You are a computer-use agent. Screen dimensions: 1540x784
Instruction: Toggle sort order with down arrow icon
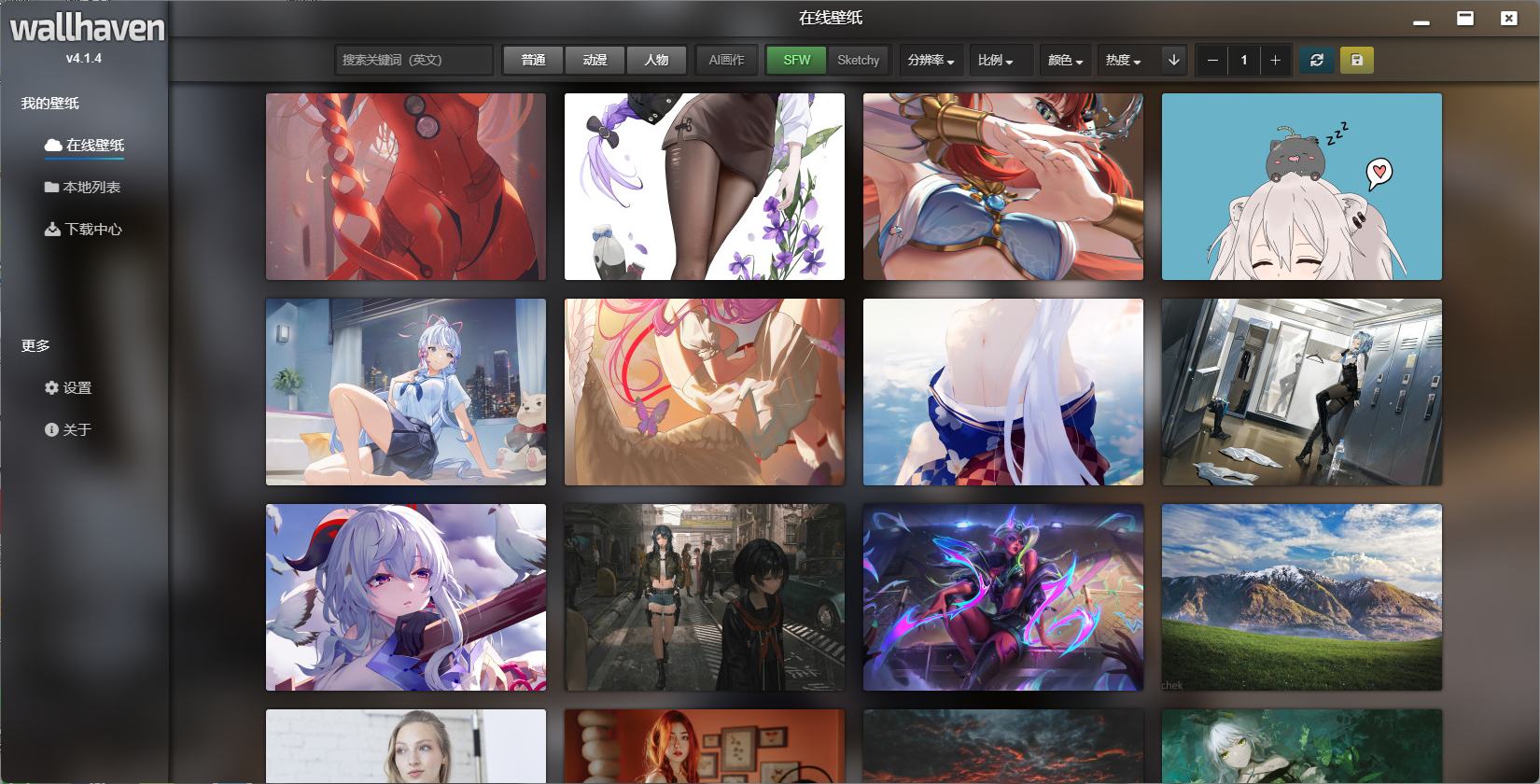[x=1174, y=60]
